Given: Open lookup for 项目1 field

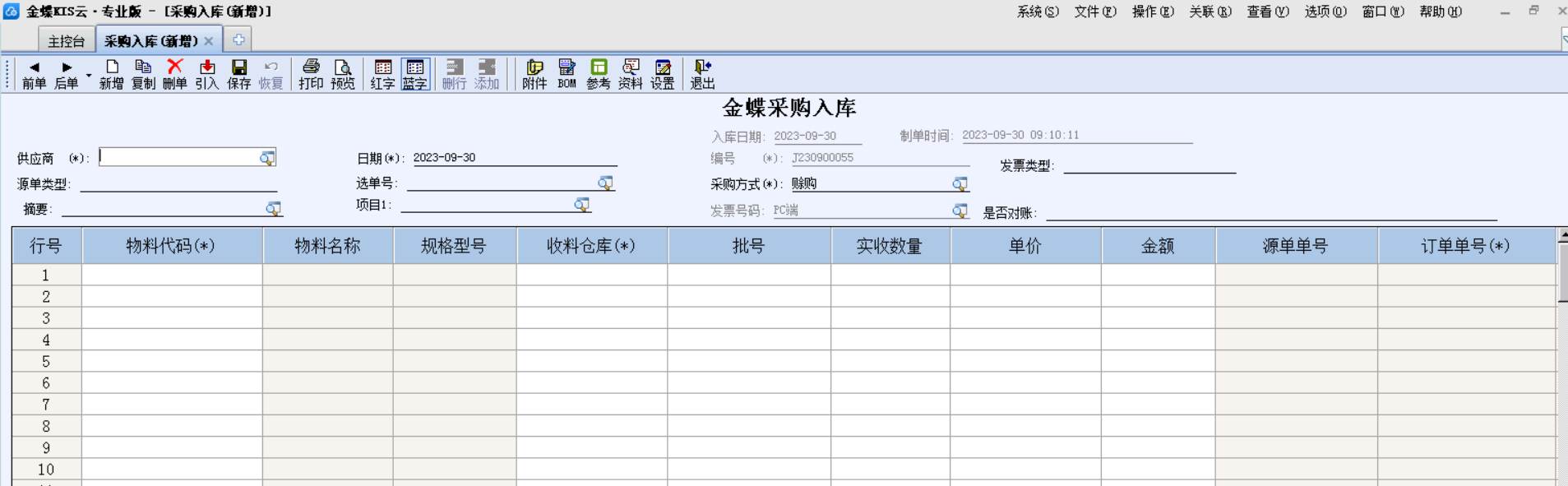Looking at the screenshot, I should click(581, 204).
